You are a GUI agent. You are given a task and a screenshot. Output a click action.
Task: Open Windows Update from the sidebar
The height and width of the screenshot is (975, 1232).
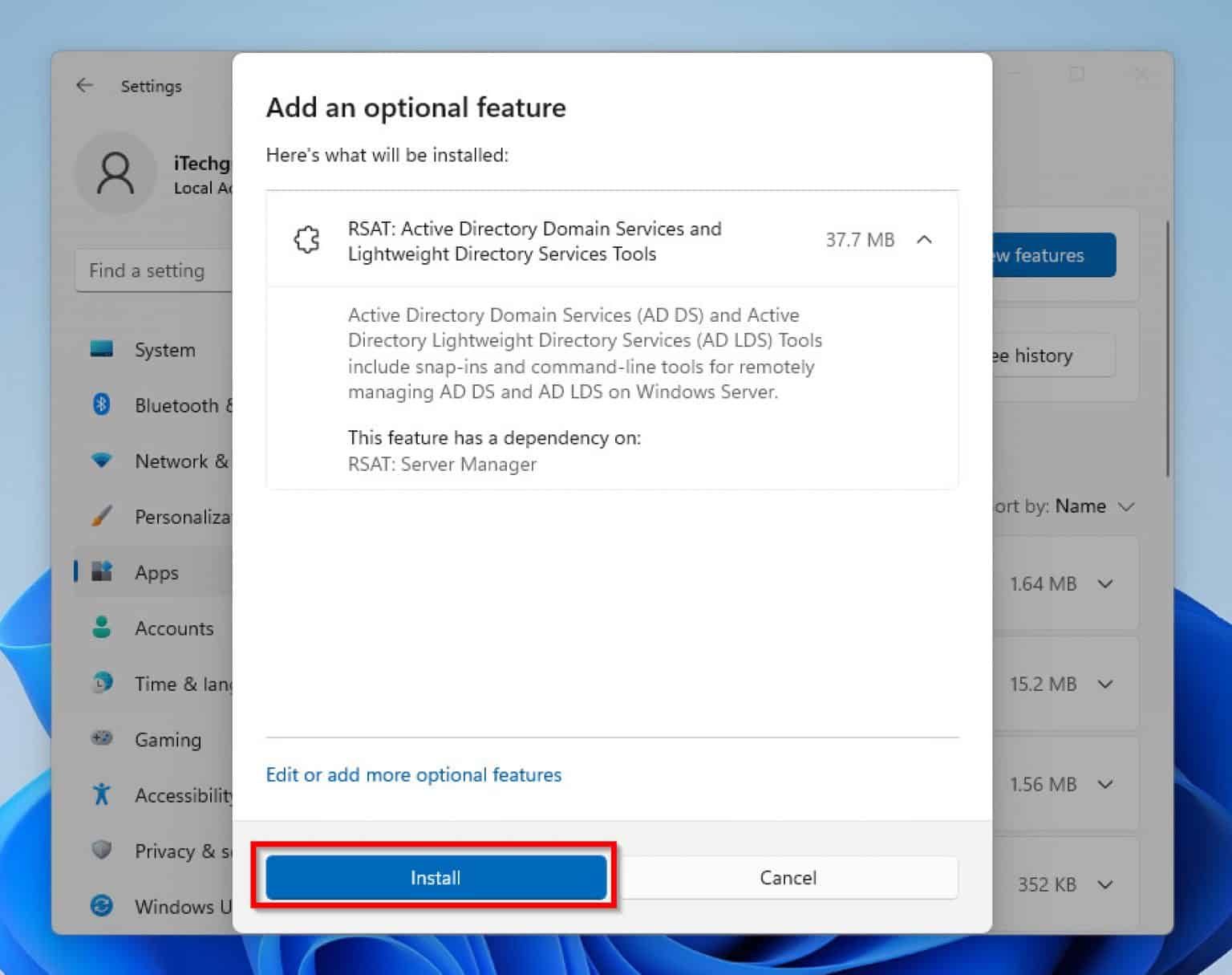(101, 906)
